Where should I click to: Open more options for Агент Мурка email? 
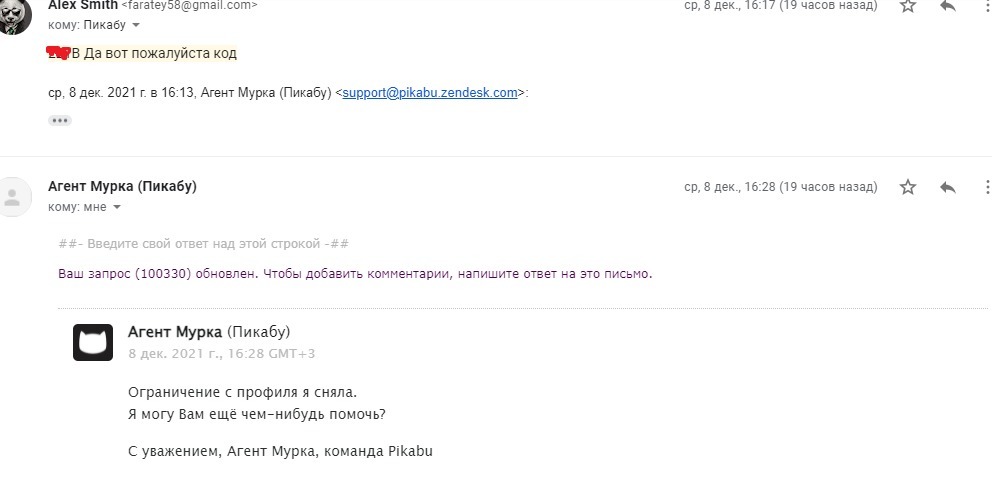point(987,187)
